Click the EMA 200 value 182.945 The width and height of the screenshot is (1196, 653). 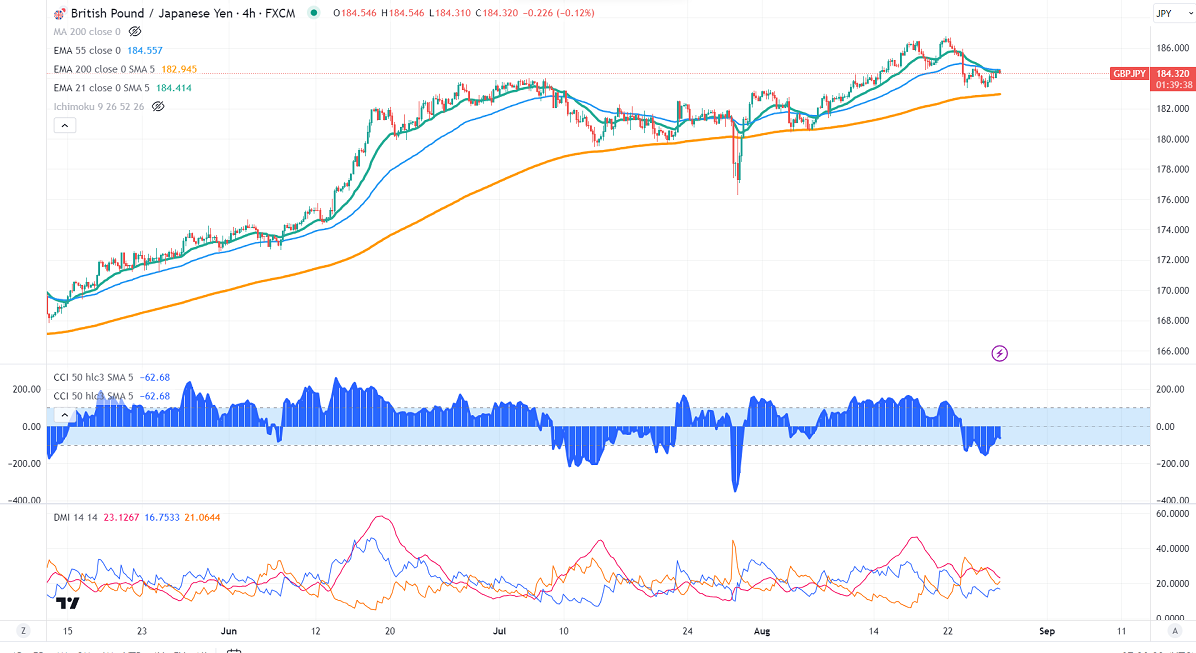179,69
